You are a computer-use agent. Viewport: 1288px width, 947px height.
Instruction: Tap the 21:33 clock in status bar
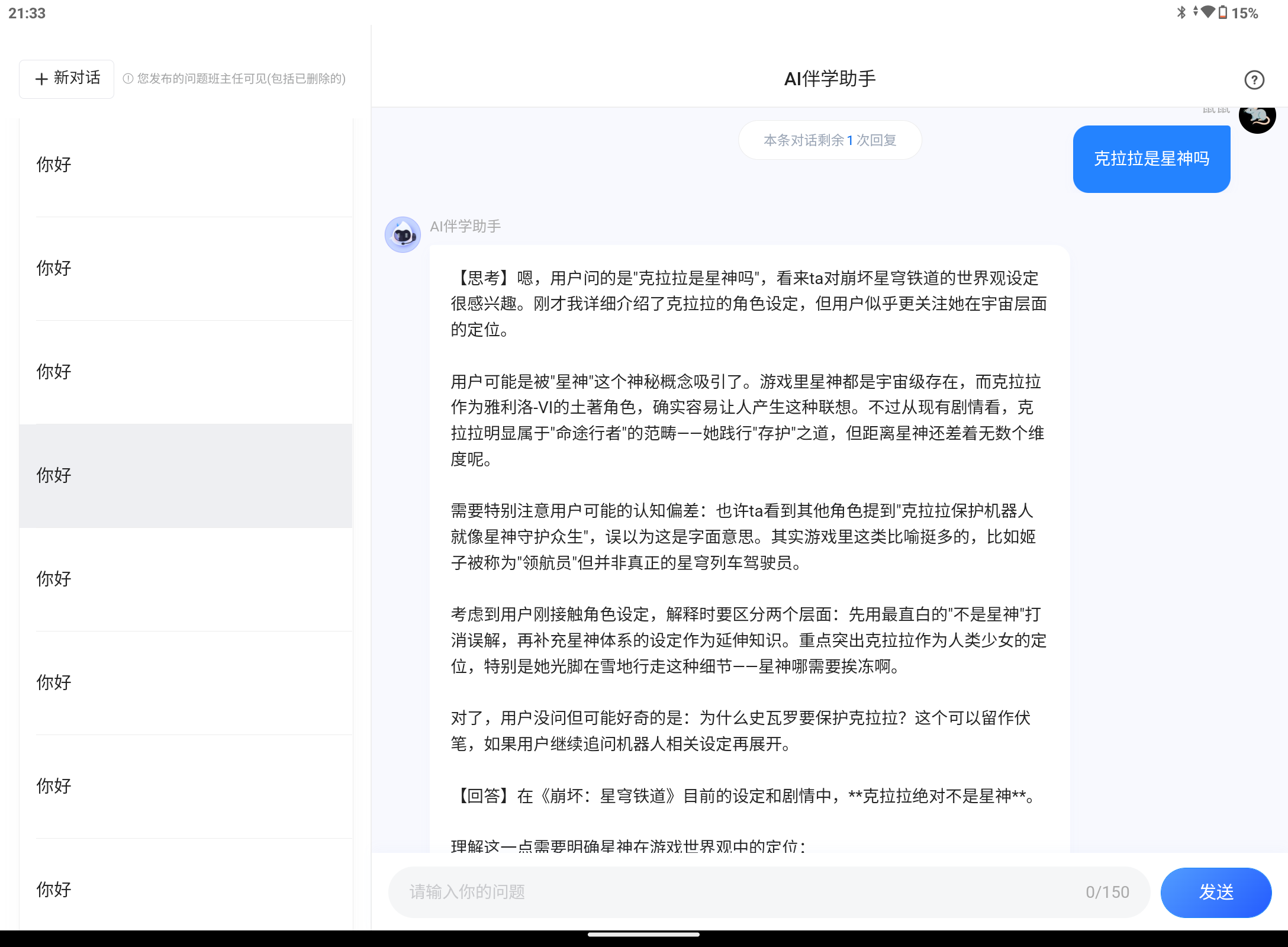27,13
